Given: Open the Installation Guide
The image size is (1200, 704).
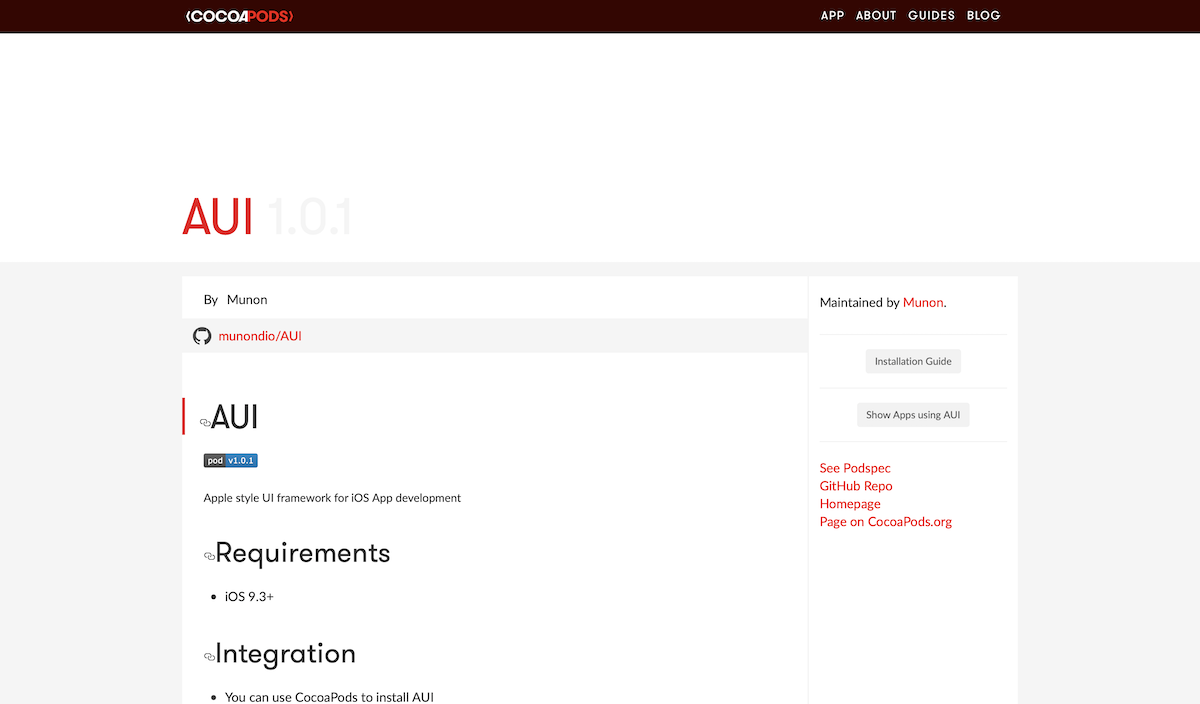Looking at the screenshot, I should pyautogui.click(x=913, y=361).
